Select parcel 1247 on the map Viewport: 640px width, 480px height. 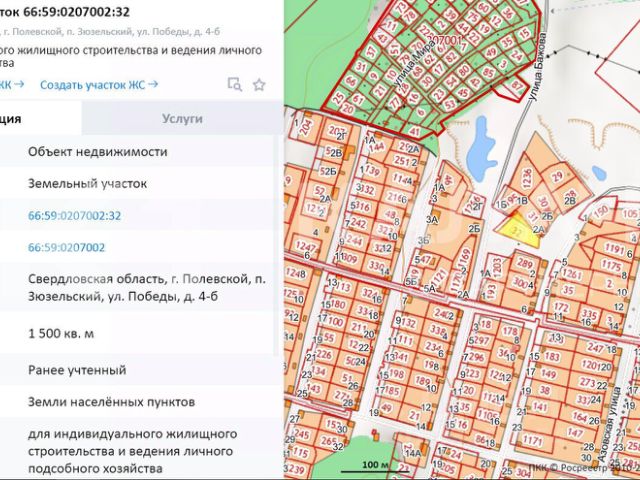[x=305, y=246]
